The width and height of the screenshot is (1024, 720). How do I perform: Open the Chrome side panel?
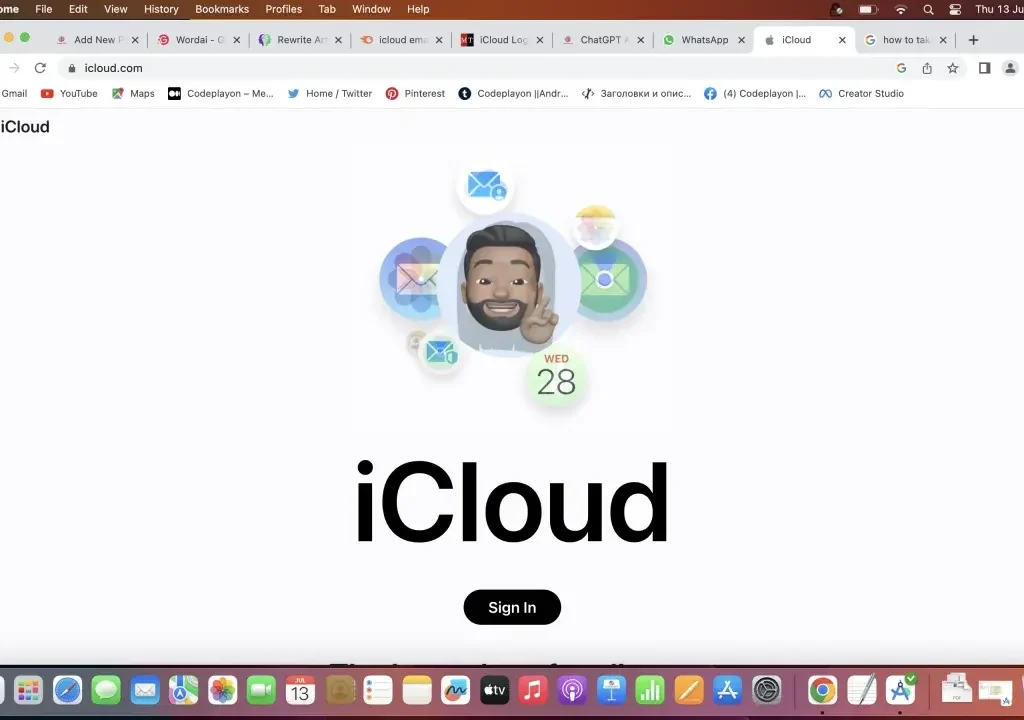coord(984,68)
